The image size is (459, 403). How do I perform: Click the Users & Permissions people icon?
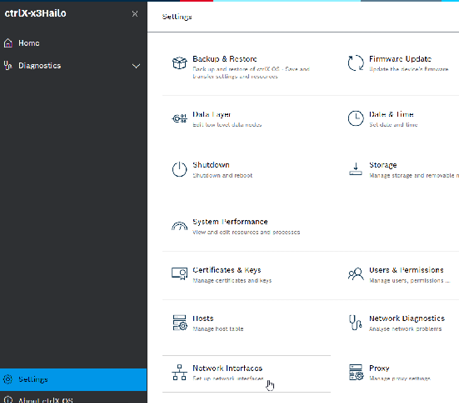point(356,274)
